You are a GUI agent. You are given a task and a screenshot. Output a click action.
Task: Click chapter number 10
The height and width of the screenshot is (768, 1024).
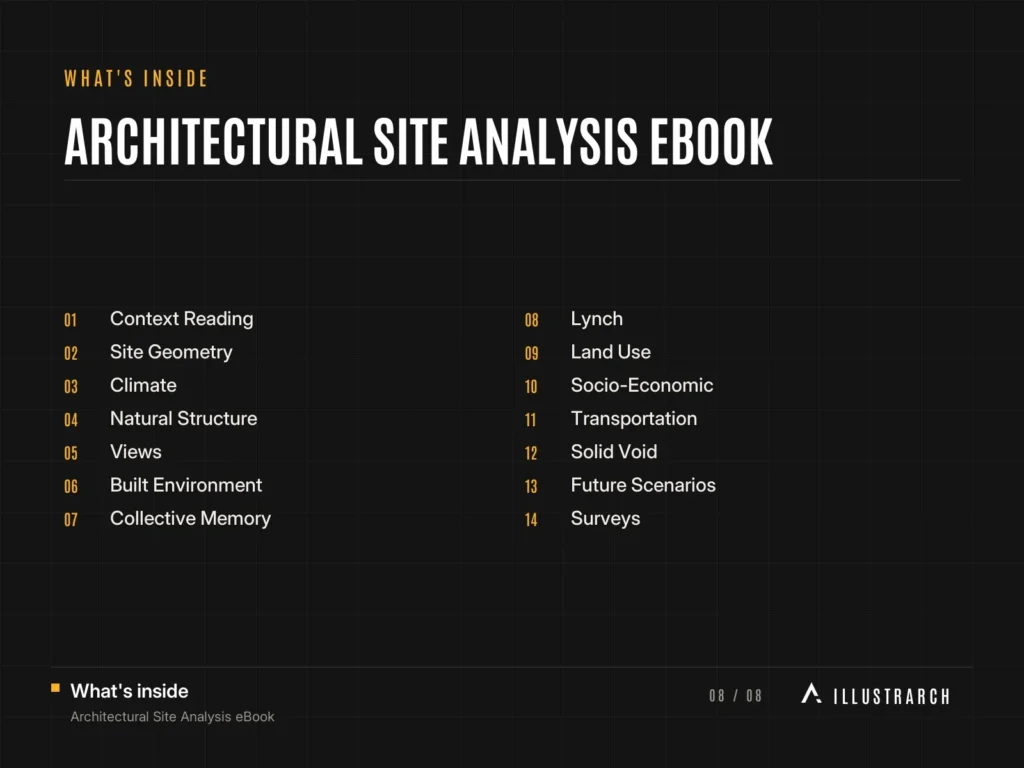(x=531, y=387)
